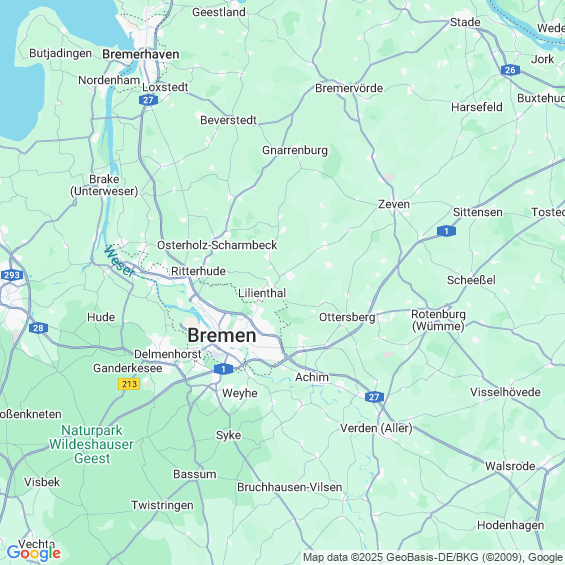Click the A1 shield south of Bremen
565x565 pixels.
click(x=223, y=369)
